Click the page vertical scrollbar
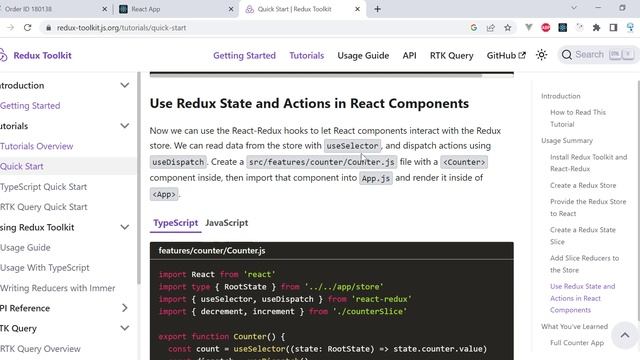 tap(638, 200)
